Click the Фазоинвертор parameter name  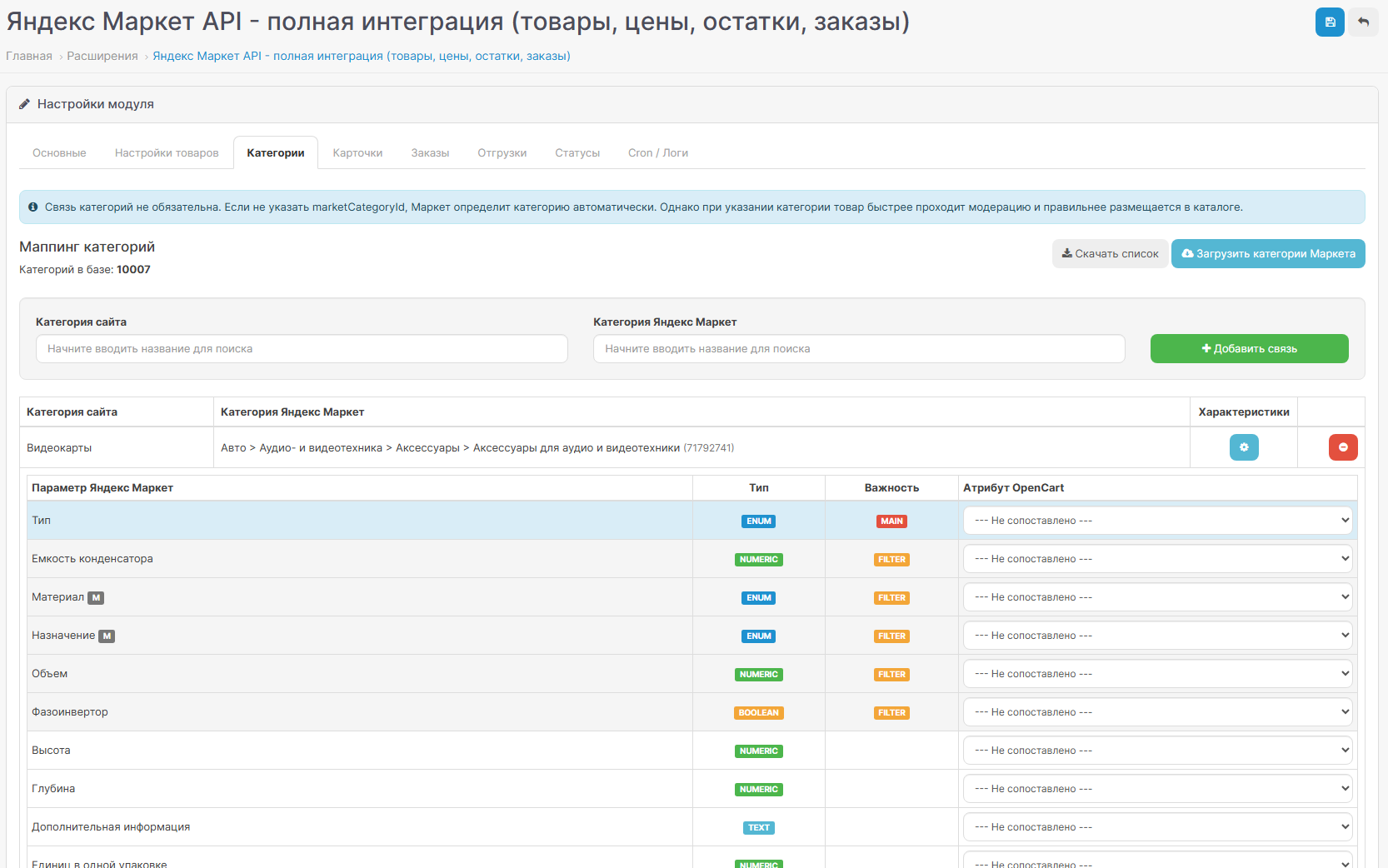(x=70, y=712)
